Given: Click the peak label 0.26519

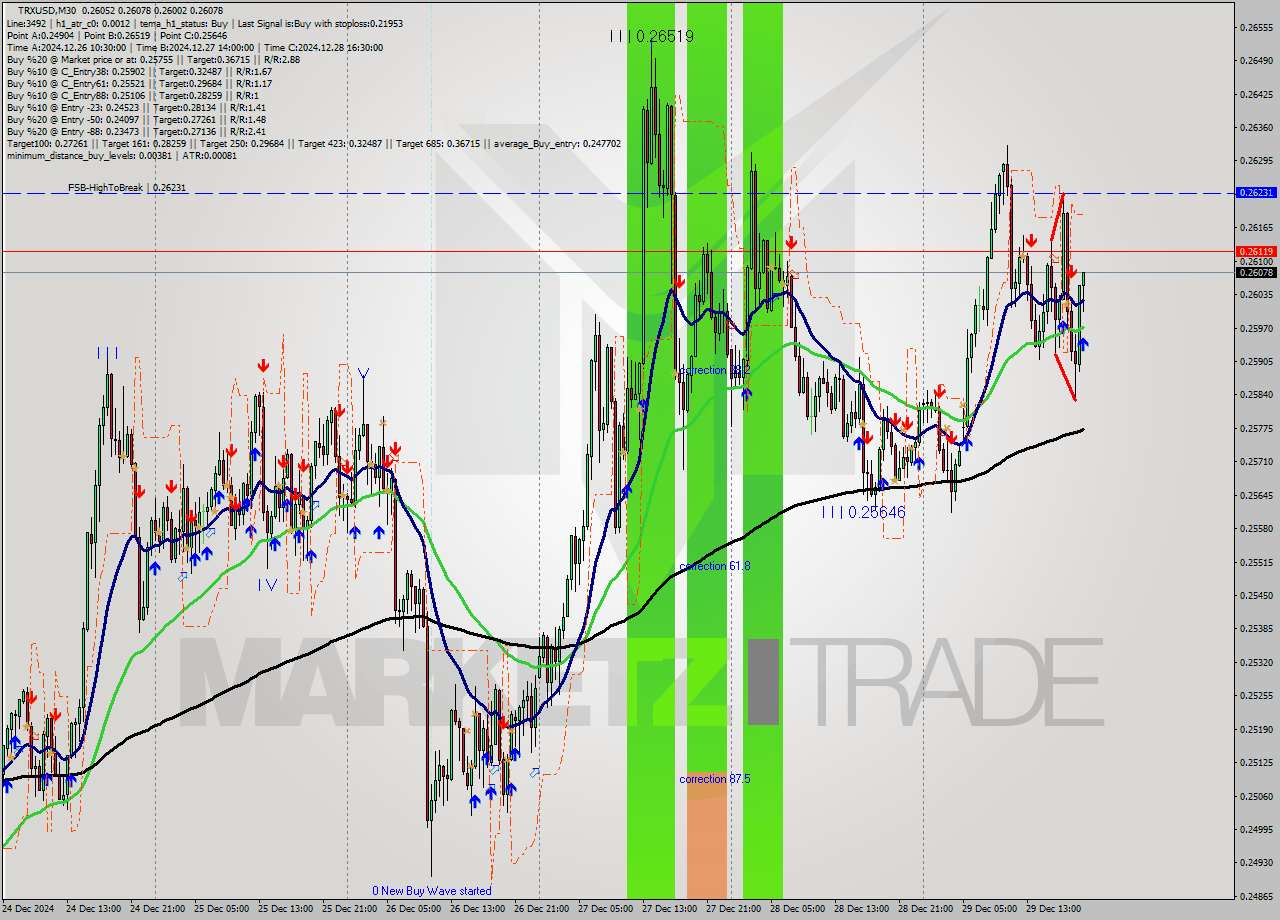Looking at the screenshot, I should pyautogui.click(x=651, y=36).
